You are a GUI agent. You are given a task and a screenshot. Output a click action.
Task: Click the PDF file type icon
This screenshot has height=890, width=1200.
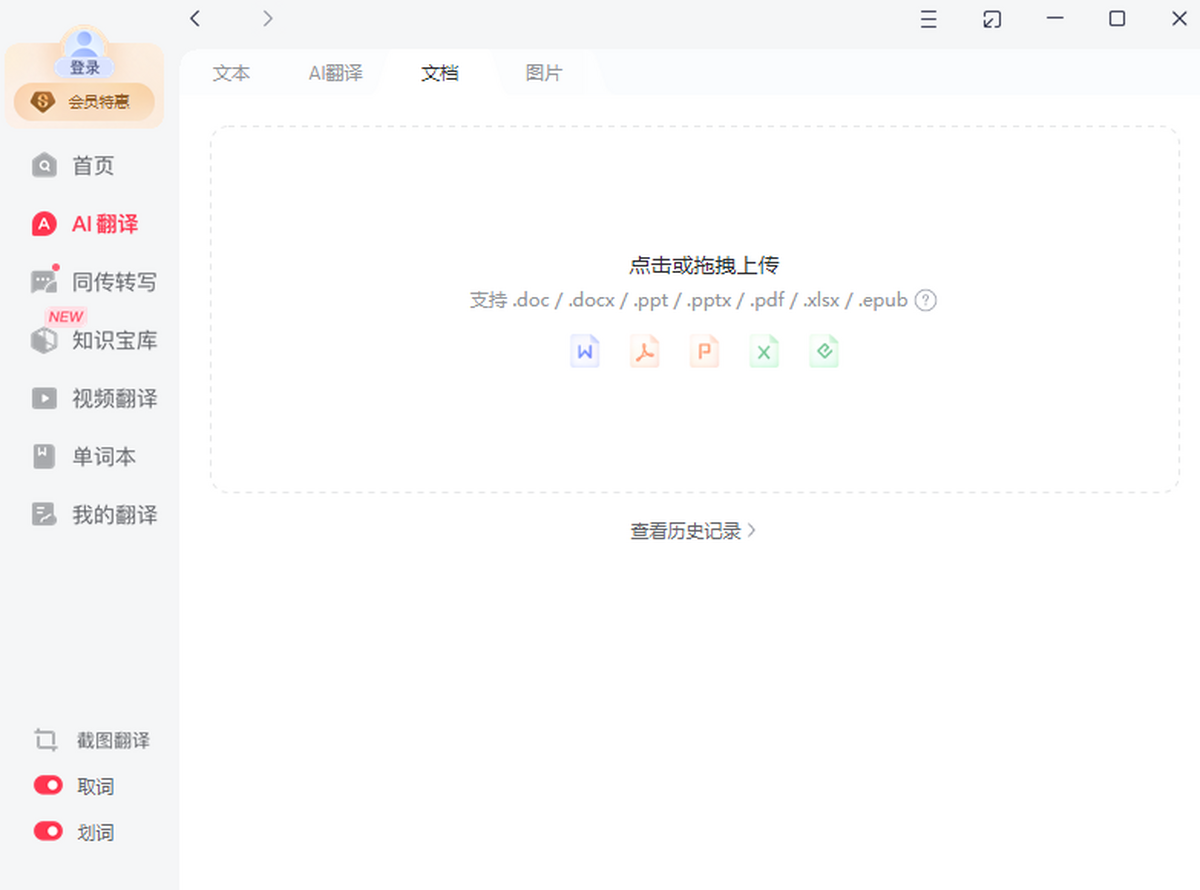tap(645, 351)
